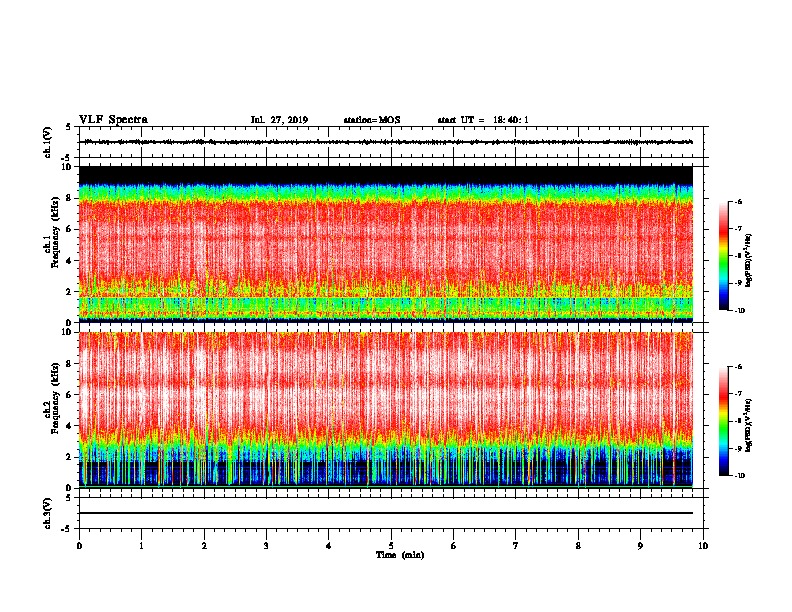Screen dimensions: 792x612
Task: Click the "ch.3(V)" waveform axis label
Action: 47,513
